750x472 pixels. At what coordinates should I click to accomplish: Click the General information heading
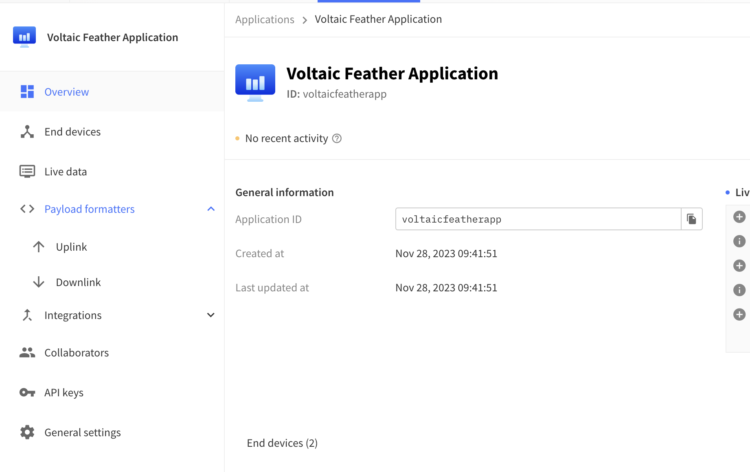pyautogui.click(x=285, y=192)
